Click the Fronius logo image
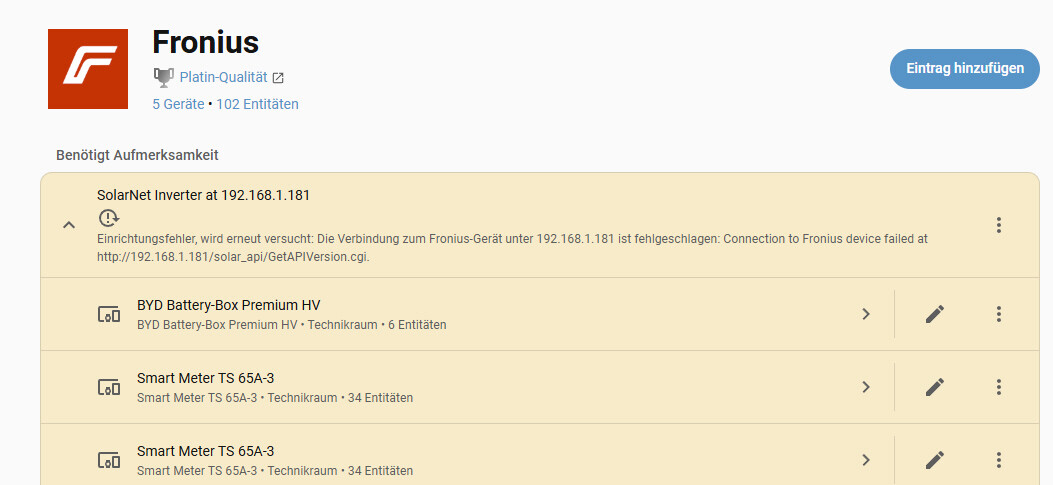The image size is (1053, 485). pyautogui.click(x=88, y=69)
